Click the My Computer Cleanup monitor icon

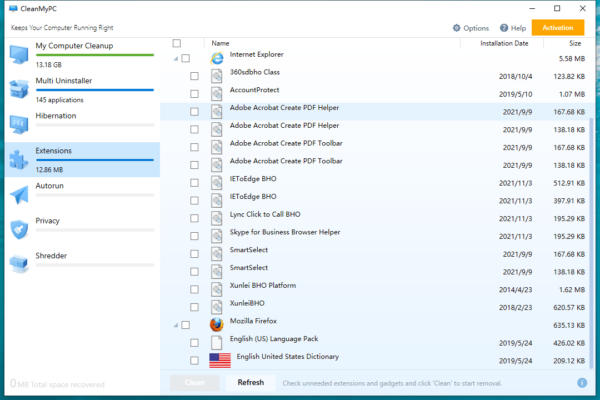19,54
